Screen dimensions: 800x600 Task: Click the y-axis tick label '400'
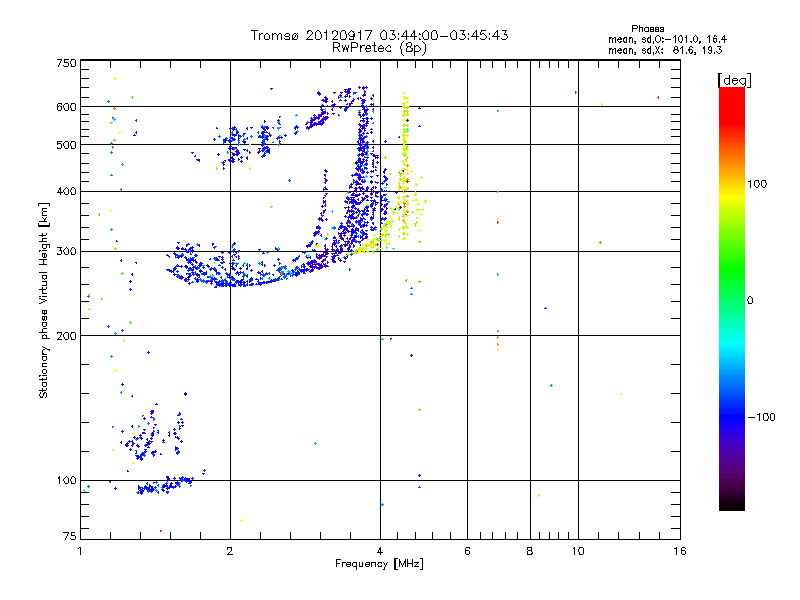pyautogui.click(x=66, y=191)
